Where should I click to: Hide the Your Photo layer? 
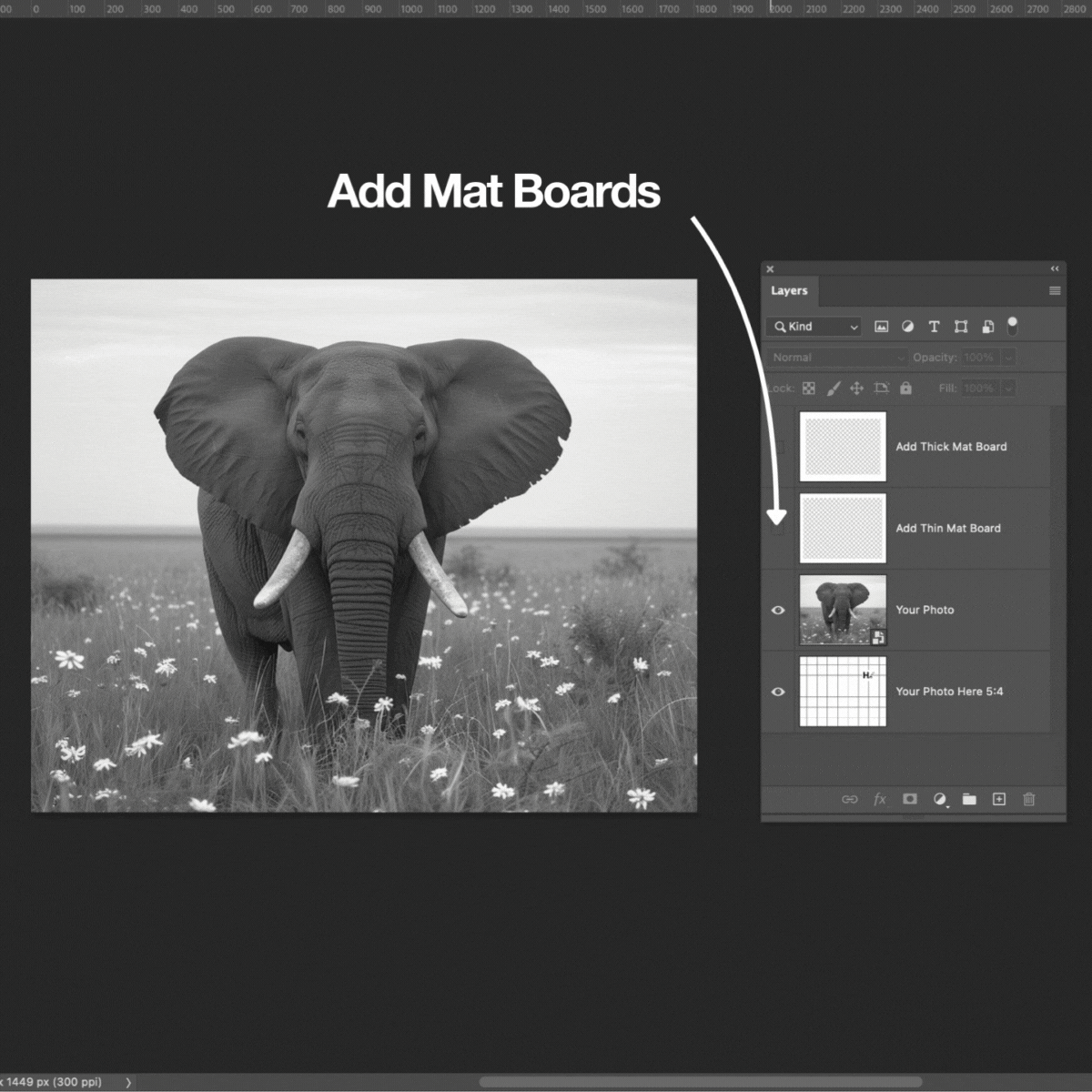778,610
